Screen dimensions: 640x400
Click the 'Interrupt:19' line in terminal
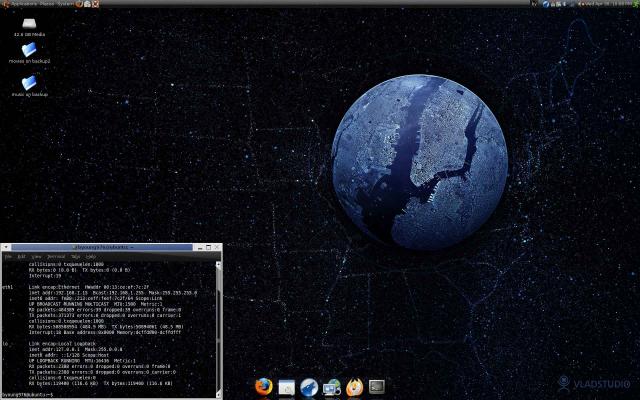click(x=43, y=276)
